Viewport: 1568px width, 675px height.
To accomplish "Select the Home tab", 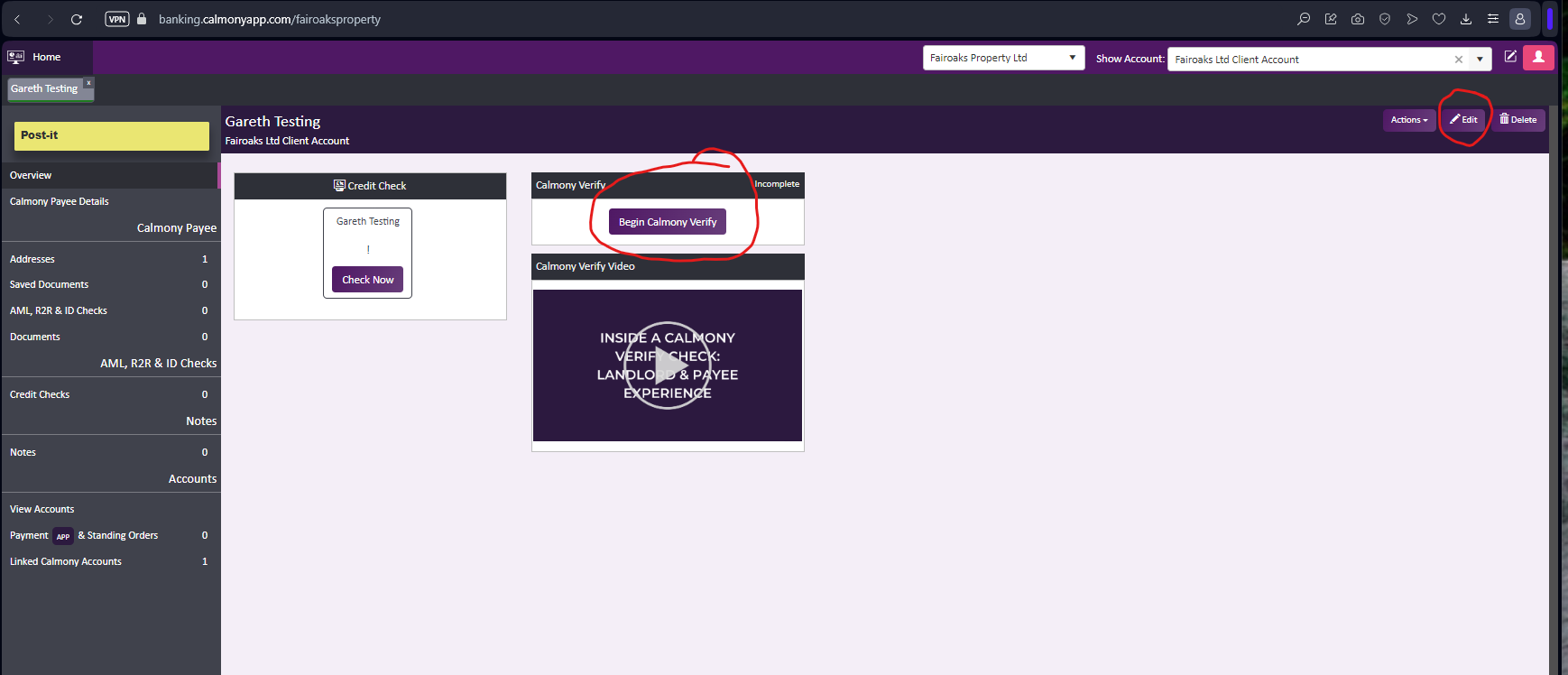I will [x=46, y=57].
